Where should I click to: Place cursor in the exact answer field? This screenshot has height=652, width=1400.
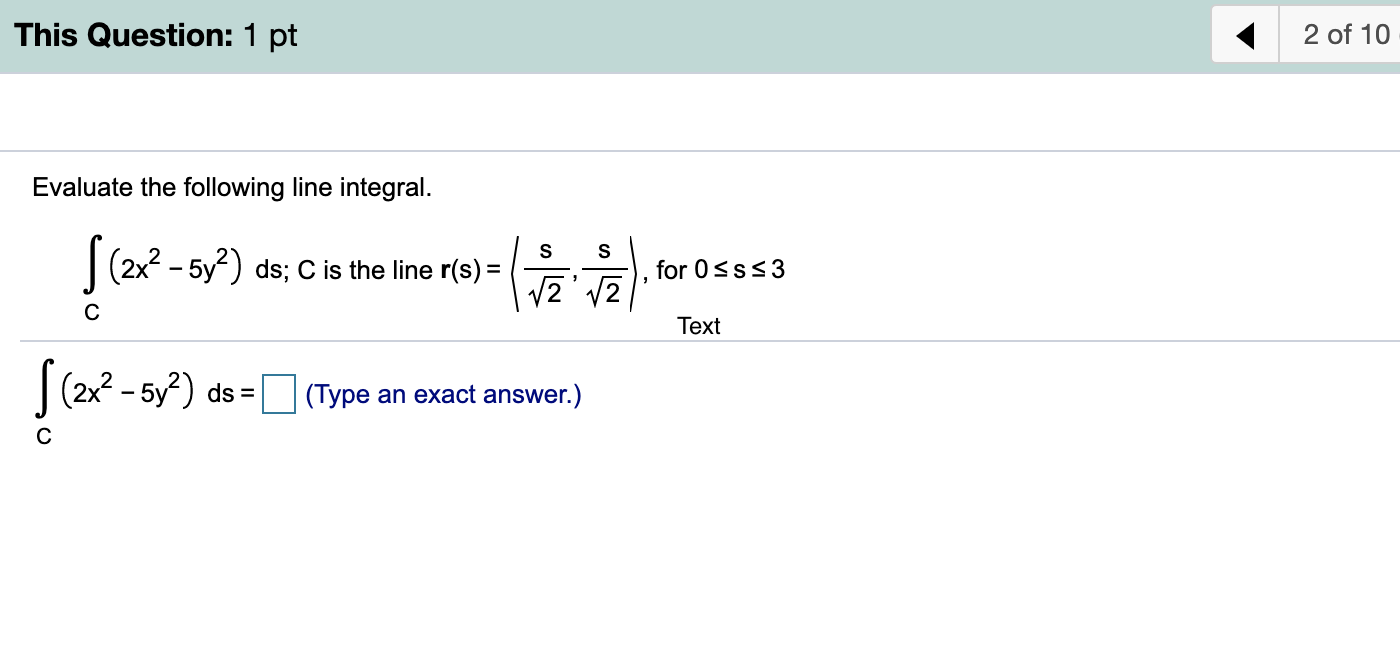[279, 394]
